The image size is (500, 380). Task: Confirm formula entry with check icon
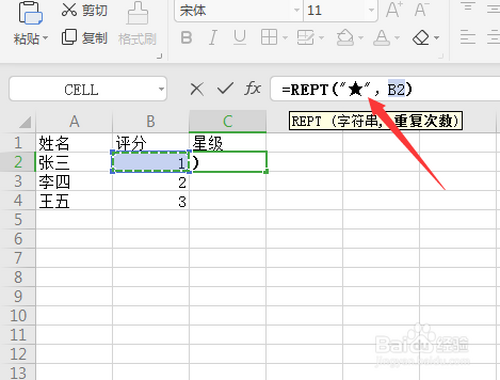click(x=225, y=89)
